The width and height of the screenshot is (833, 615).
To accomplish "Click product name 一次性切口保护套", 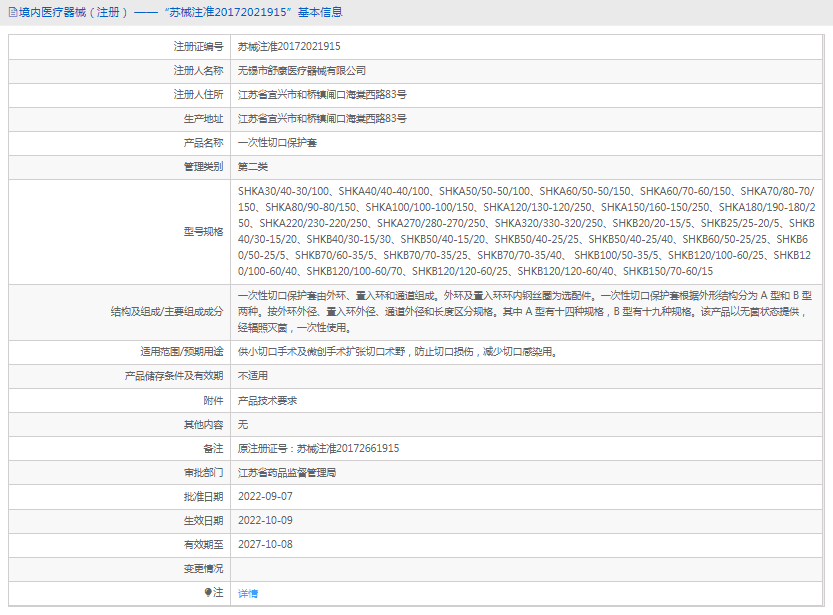I will [x=277, y=143].
